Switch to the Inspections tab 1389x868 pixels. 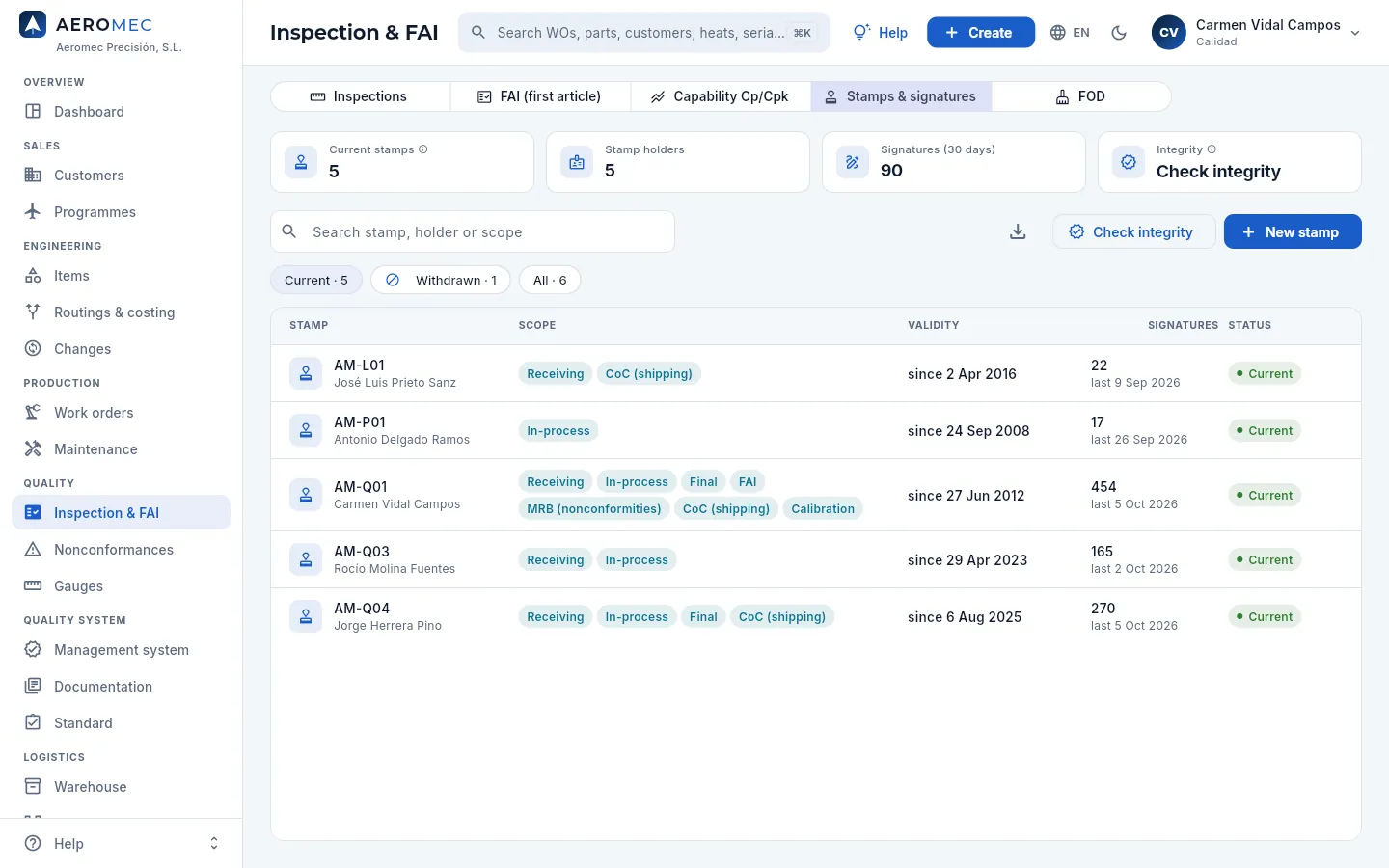[360, 96]
